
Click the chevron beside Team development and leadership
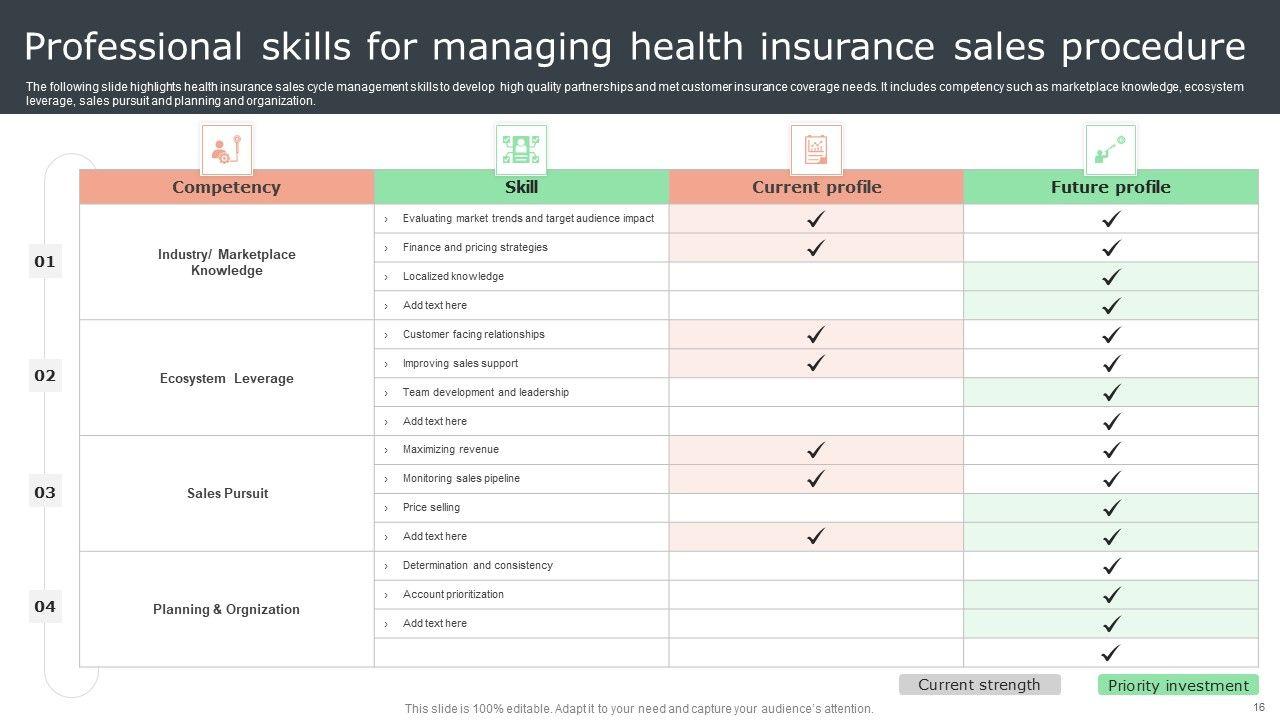386,393
